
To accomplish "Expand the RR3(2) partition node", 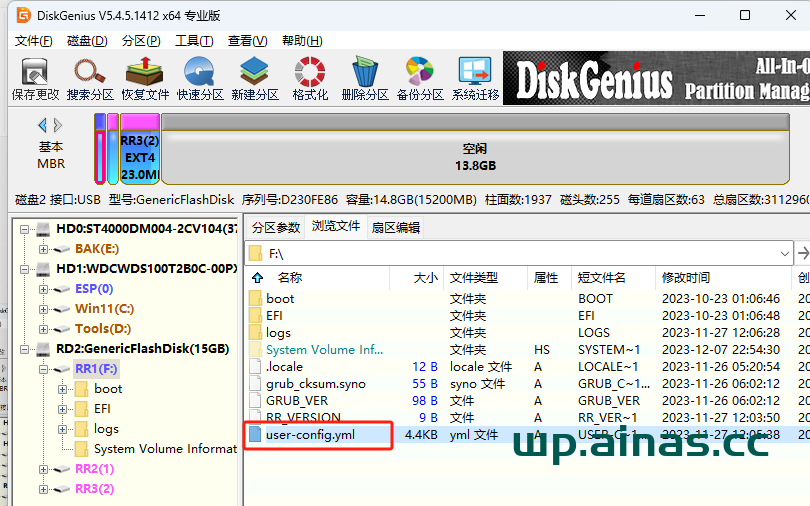I will click(43, 489).
